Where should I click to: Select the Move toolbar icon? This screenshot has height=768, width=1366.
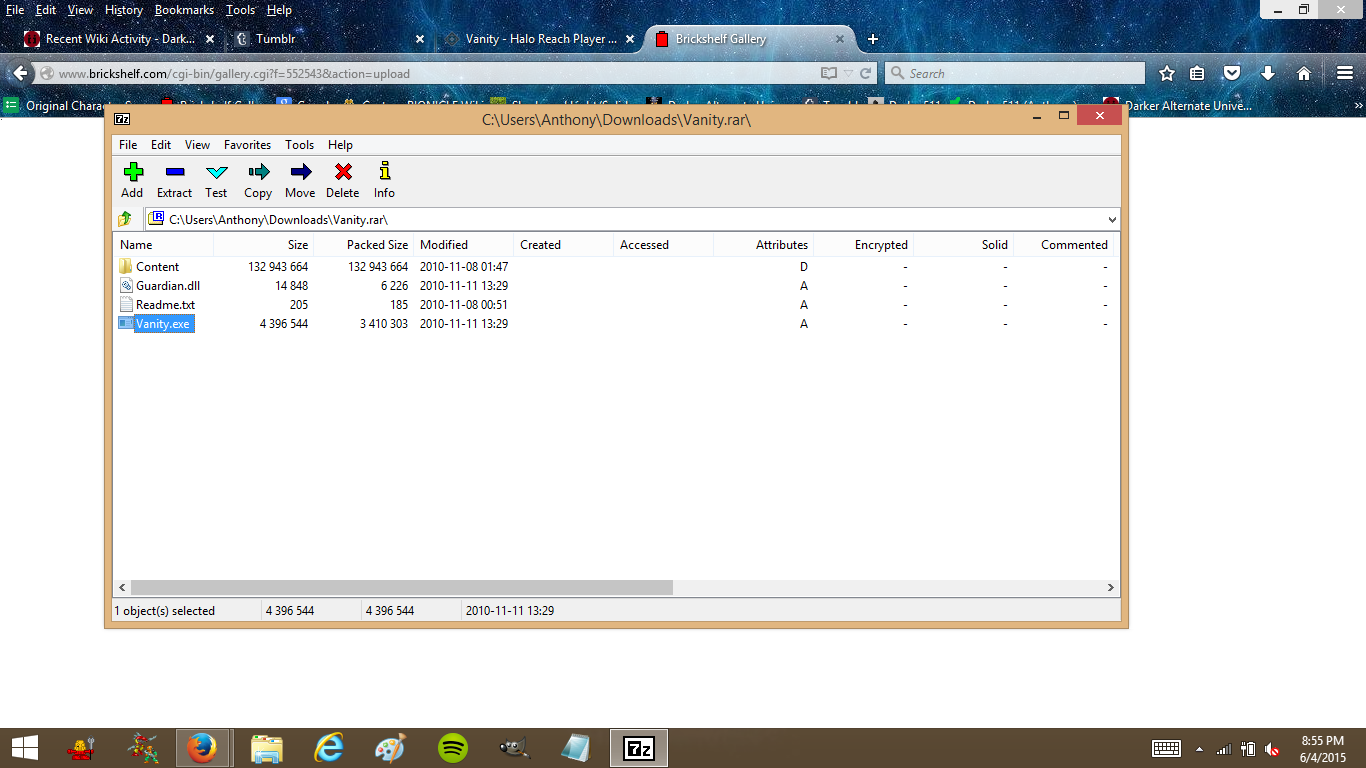(x=300, y=172)
